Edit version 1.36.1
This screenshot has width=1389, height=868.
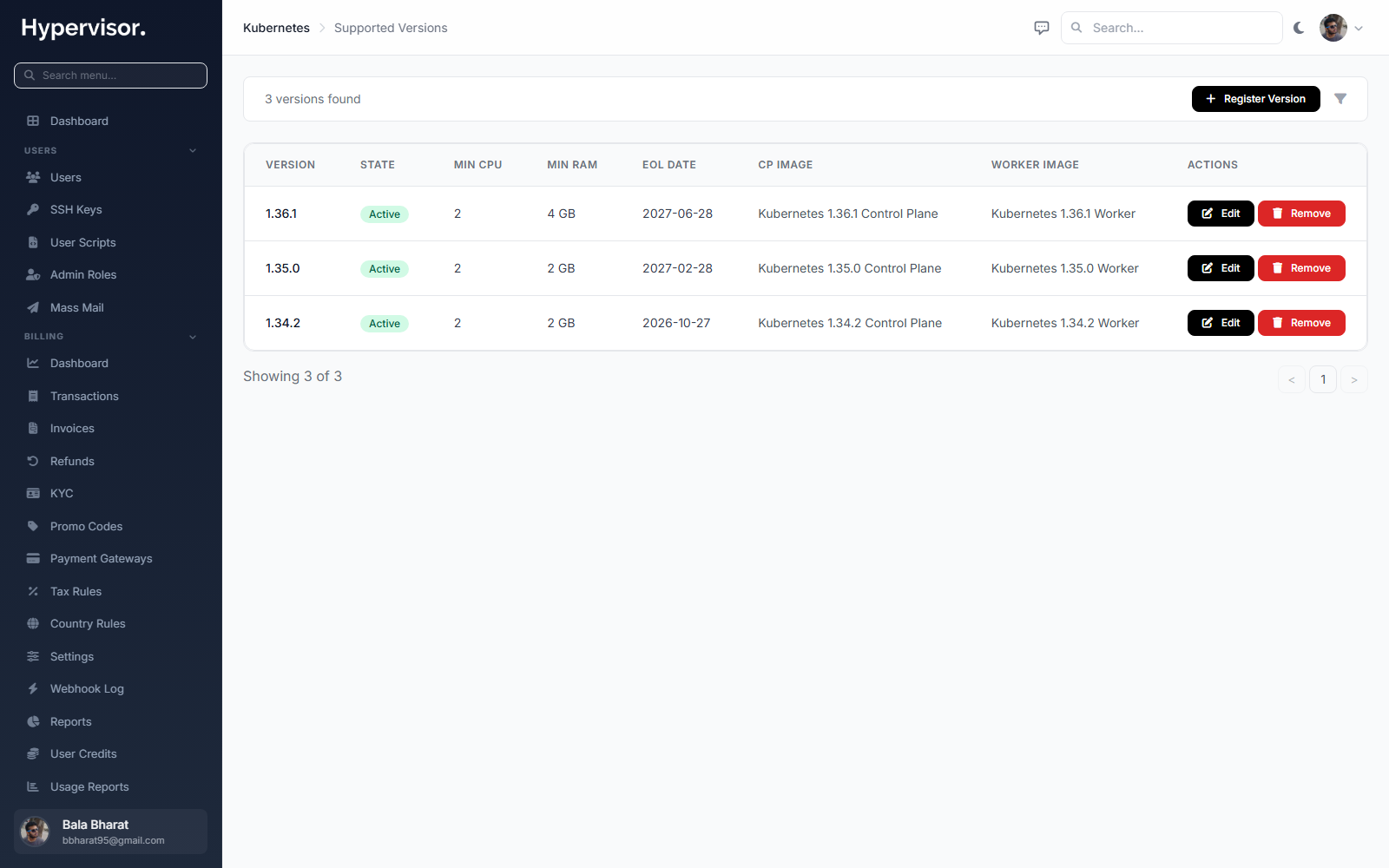pos(1221,214)
